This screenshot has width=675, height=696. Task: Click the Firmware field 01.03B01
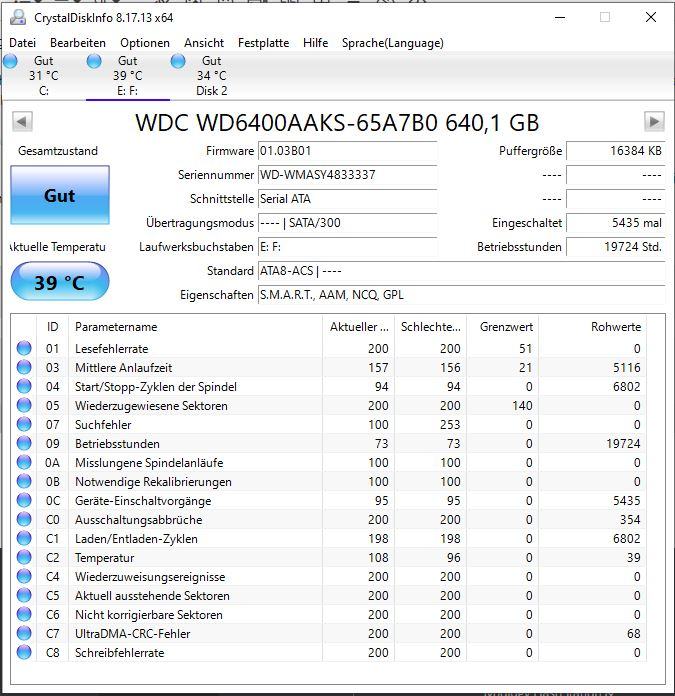pos(347,151)
